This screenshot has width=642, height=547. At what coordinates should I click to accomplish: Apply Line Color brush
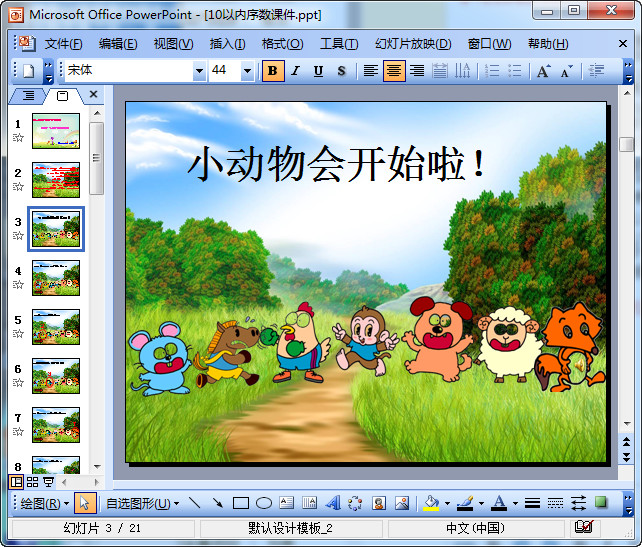point(466,503)
